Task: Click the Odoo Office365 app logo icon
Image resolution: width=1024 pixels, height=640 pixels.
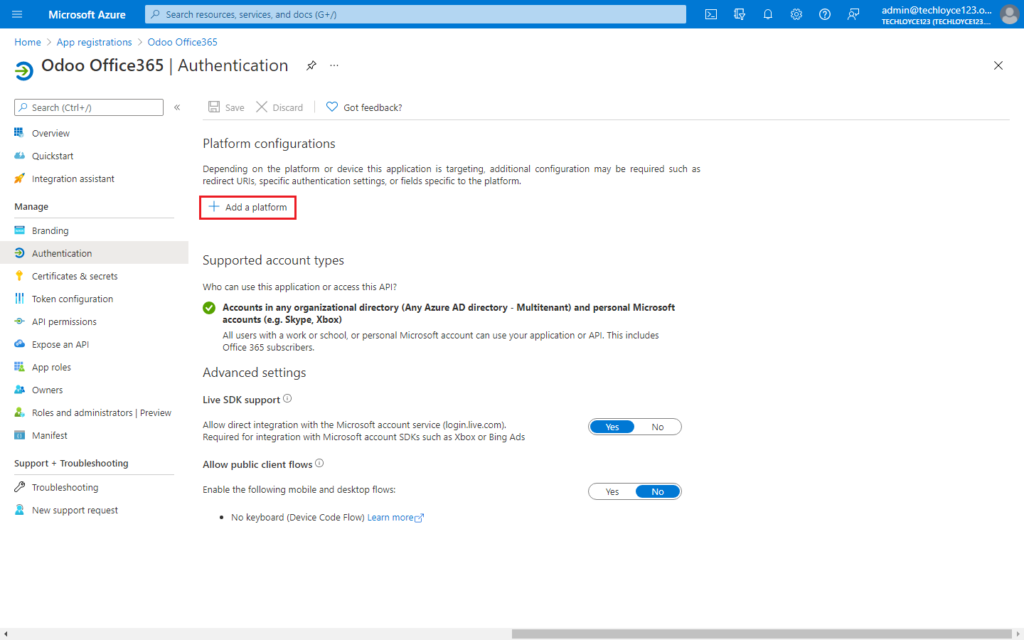Action: (x=24, y=70)
